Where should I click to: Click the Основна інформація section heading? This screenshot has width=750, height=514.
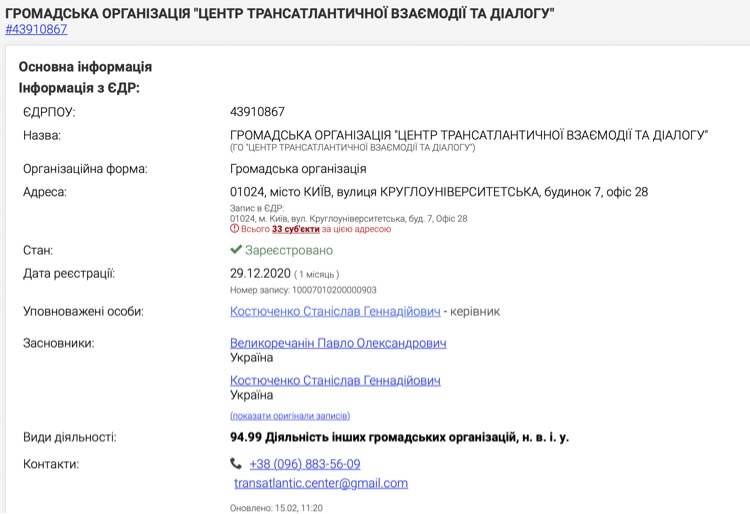[85, 67]
